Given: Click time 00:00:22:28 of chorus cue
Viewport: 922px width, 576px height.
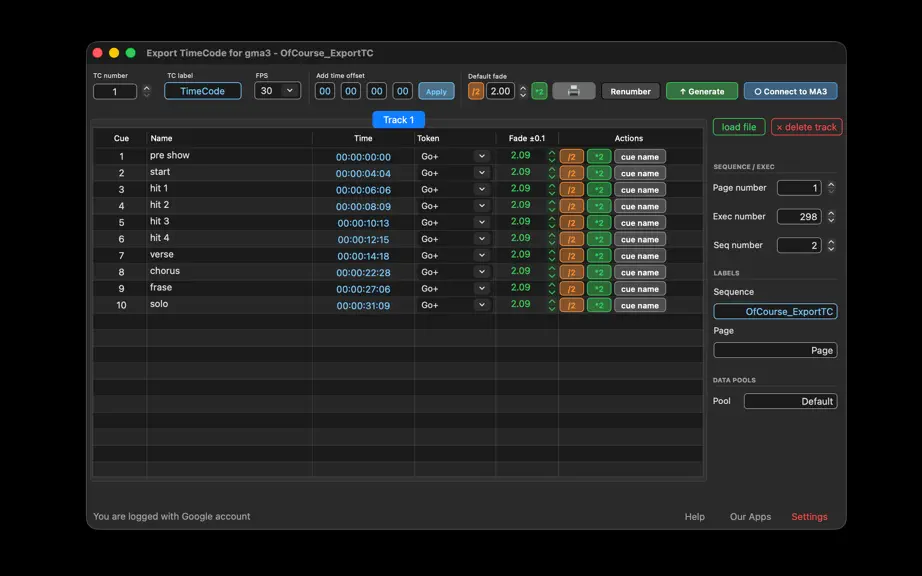Looking at the screenshot, I should pyautogui.click(x=363, y=273).
